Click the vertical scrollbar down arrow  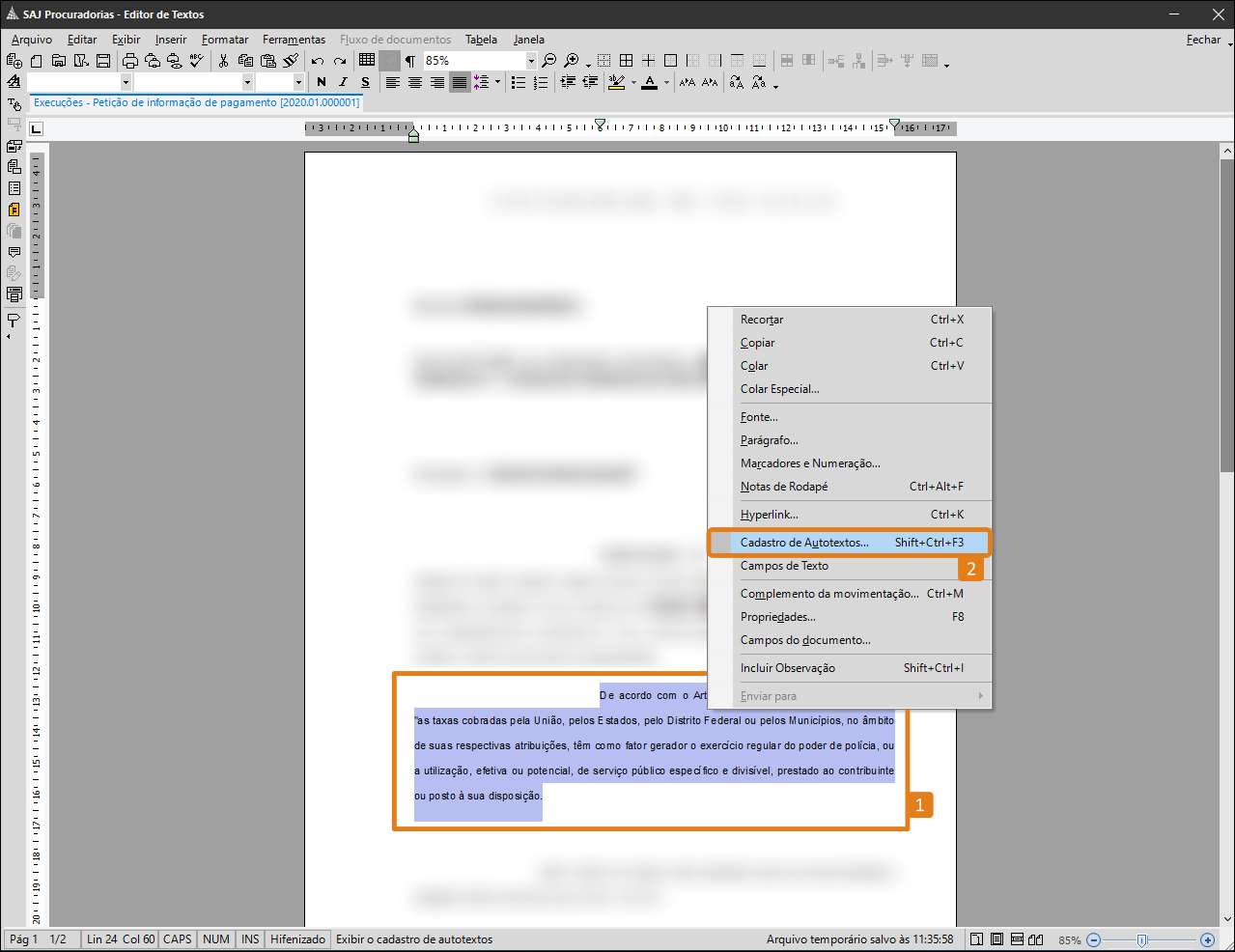pos(1226,919)
